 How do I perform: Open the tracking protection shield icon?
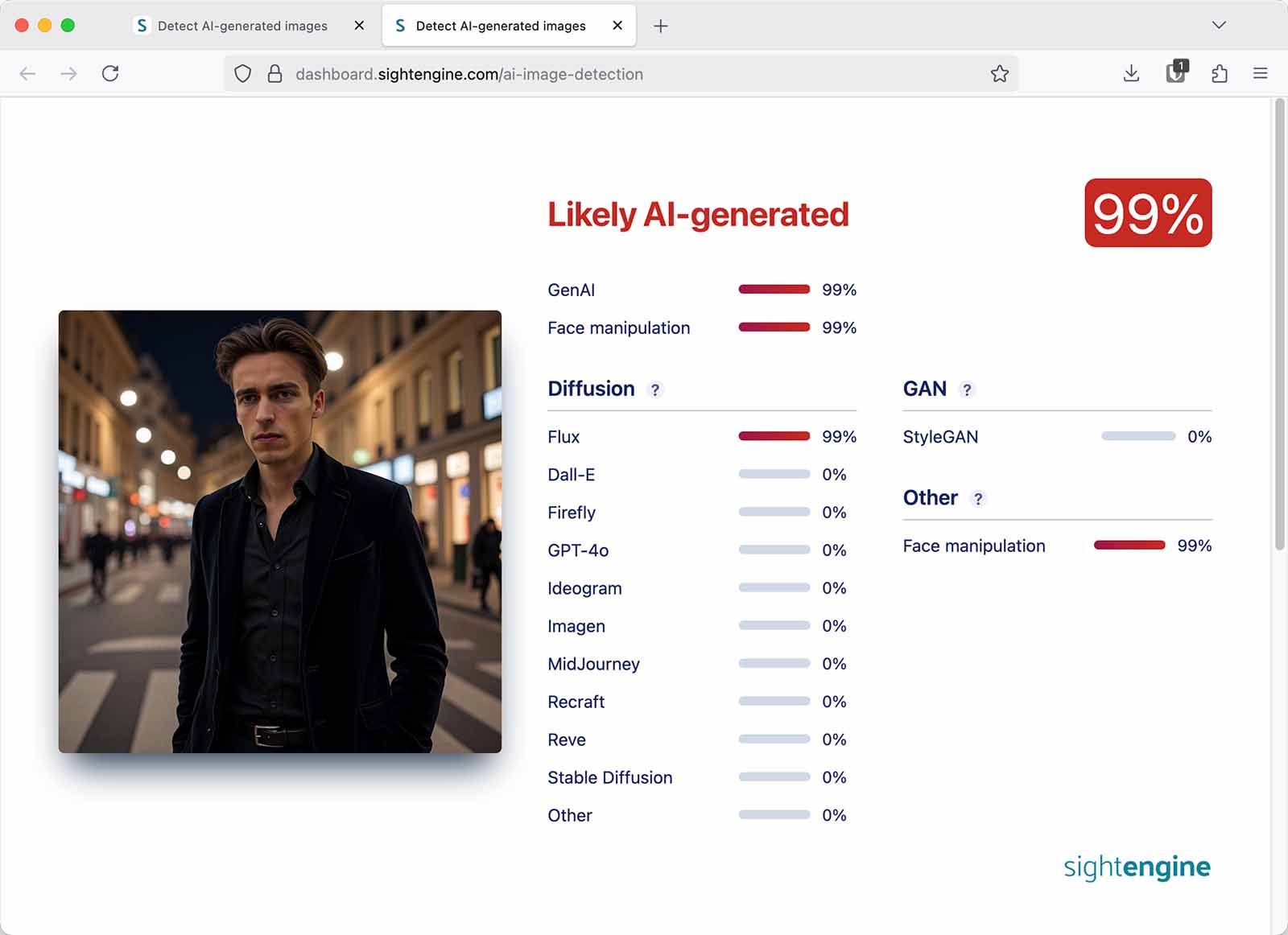[x=242, y=74]
